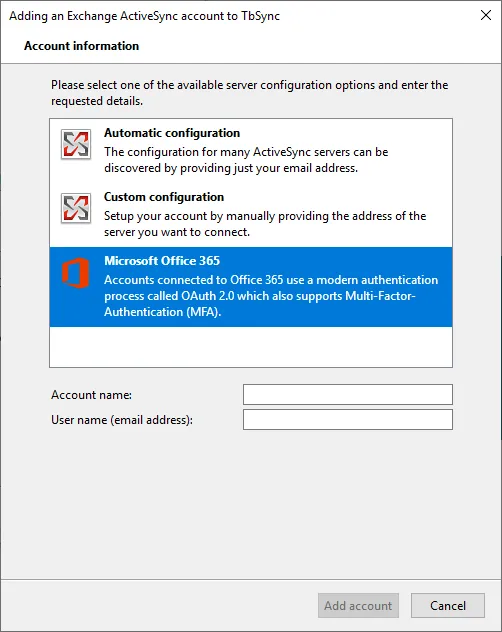Screen dimensions: 502x632
Task: Click the manual server address description text
Action: pyautogui.click(x=265, y=224)
